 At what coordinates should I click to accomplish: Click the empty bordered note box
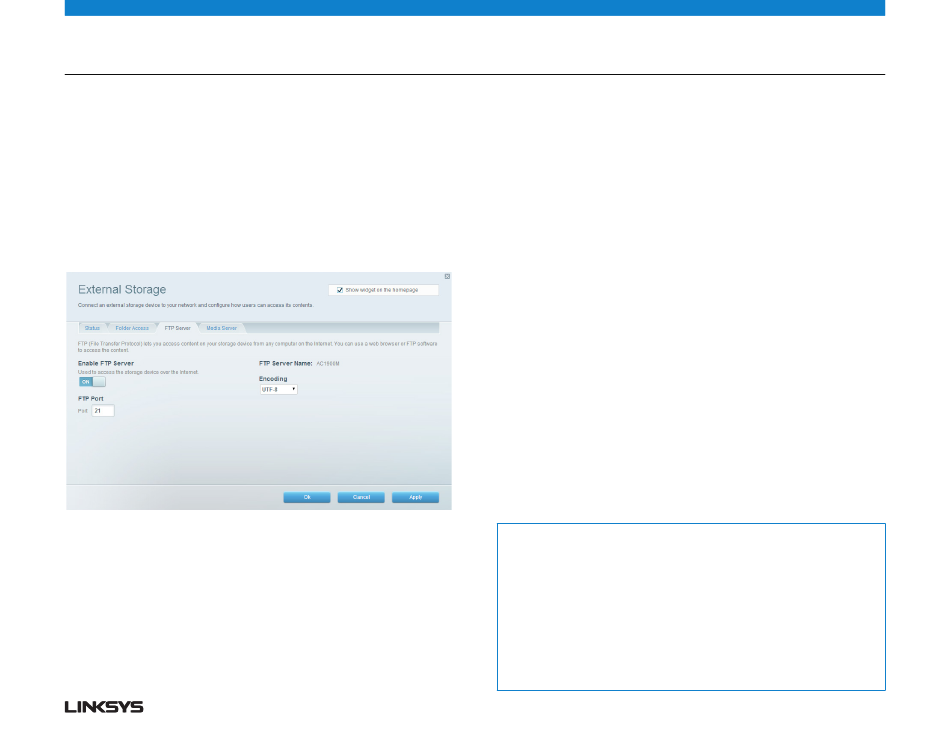pos(691,606)
